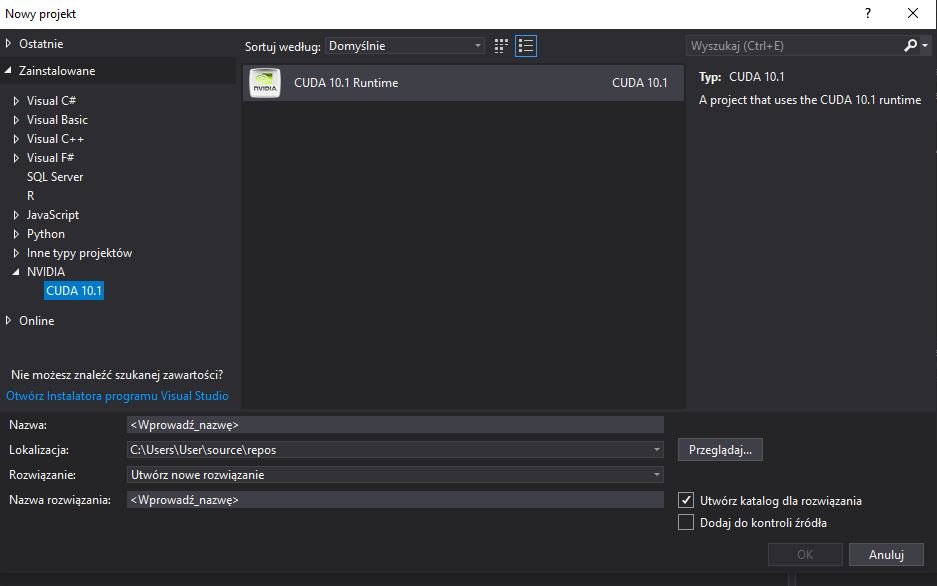
Task: Enable 'Dodaj do kontroli źródła' checkbox
Action: pyautogui.click(x=686, y=522)
